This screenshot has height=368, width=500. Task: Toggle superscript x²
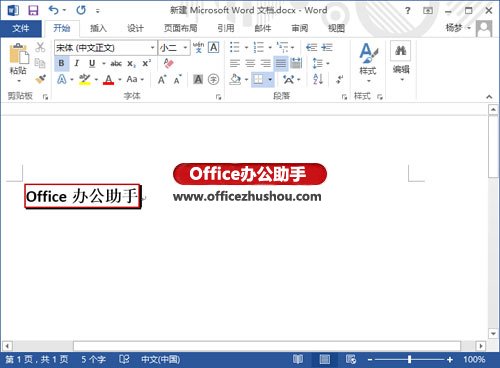pyautogui.click(x=147, y=63)
